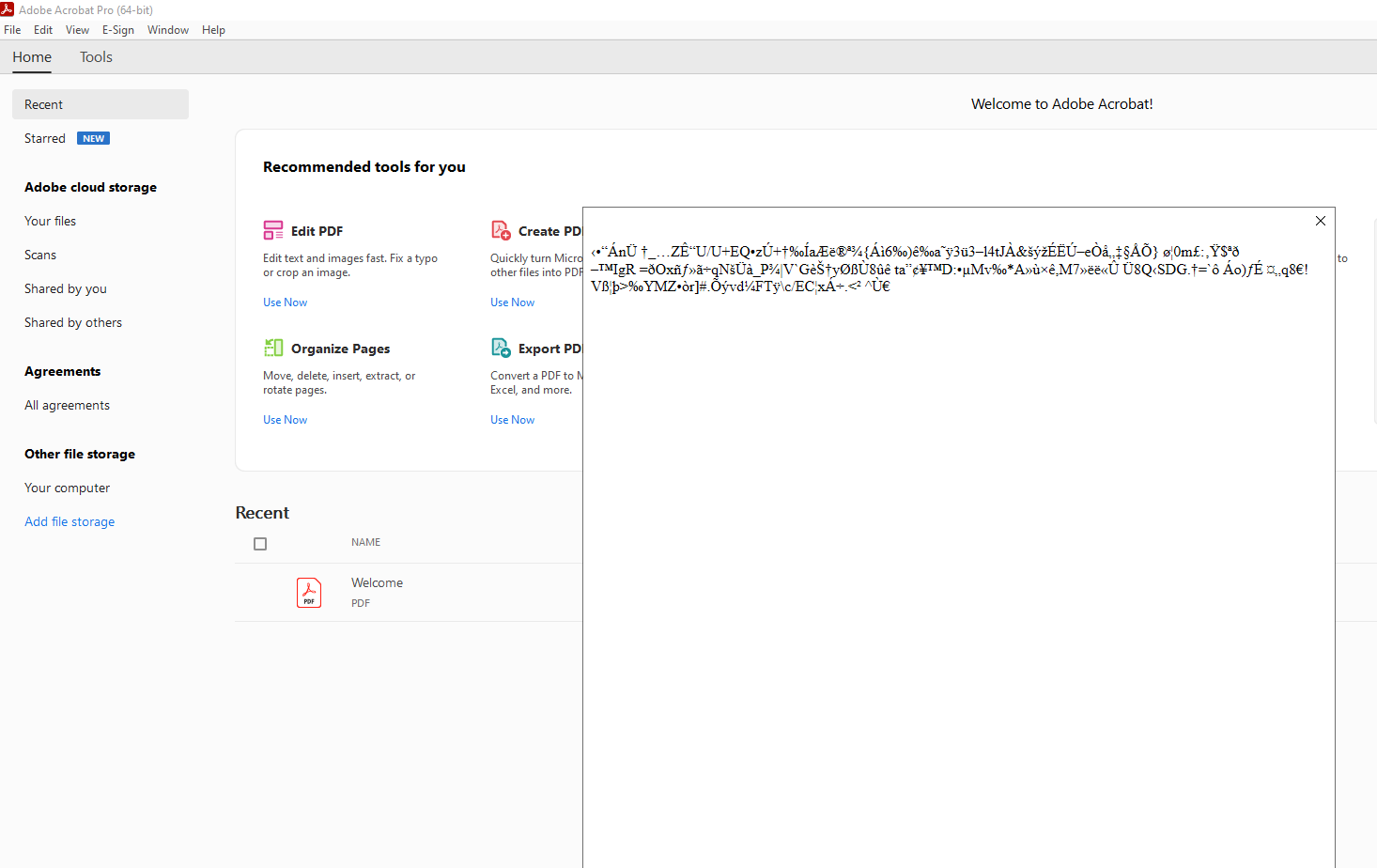Viewport: 1377px width, 868px height.
Task: Open Shared by you
Action: (66, 288)
